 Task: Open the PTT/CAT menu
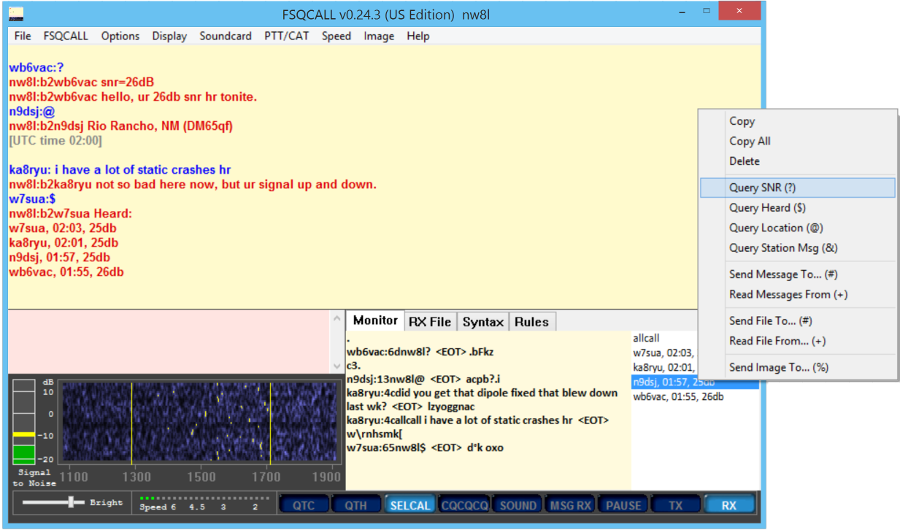tap(286, 36)
